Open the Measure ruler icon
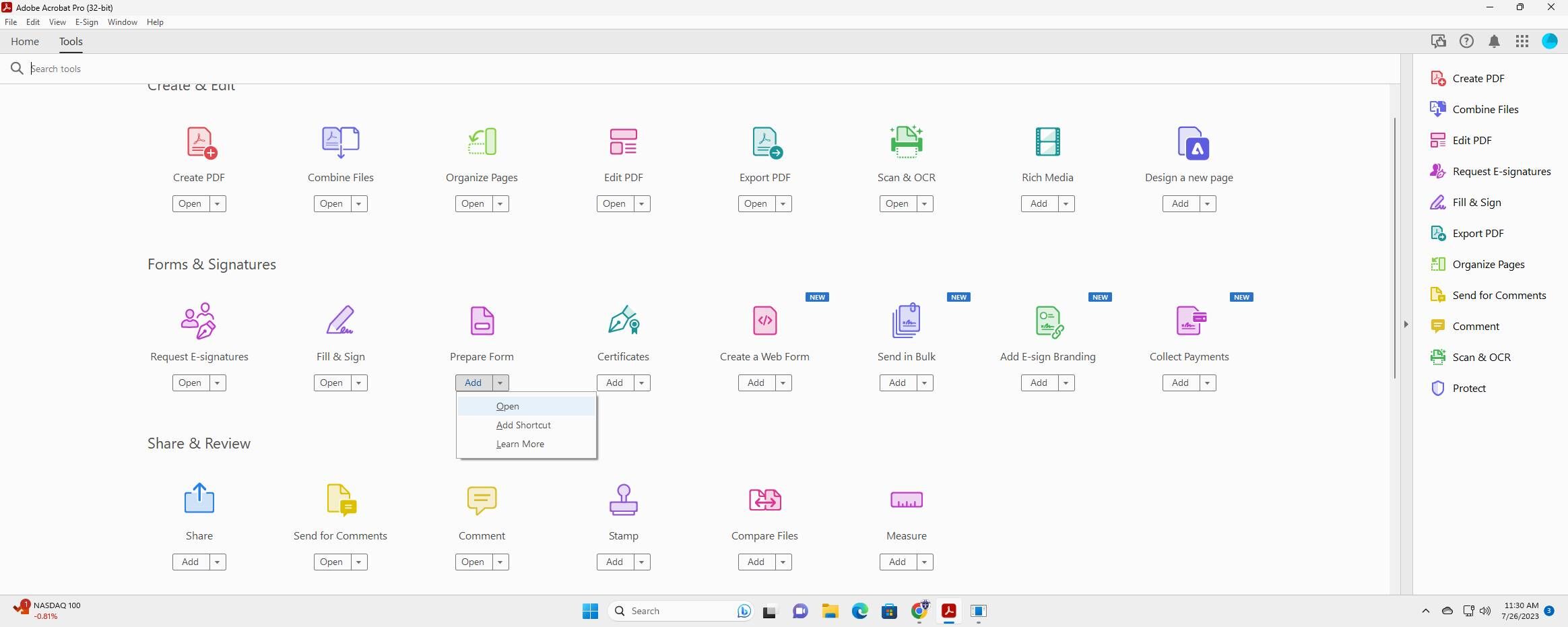Image resolution: width=1568 pixels, height=627 pixels. [907, 500]
